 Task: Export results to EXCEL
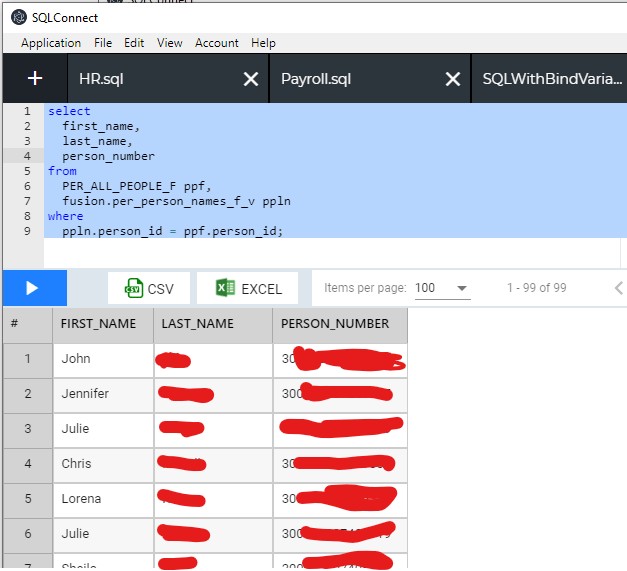(248, 288)
